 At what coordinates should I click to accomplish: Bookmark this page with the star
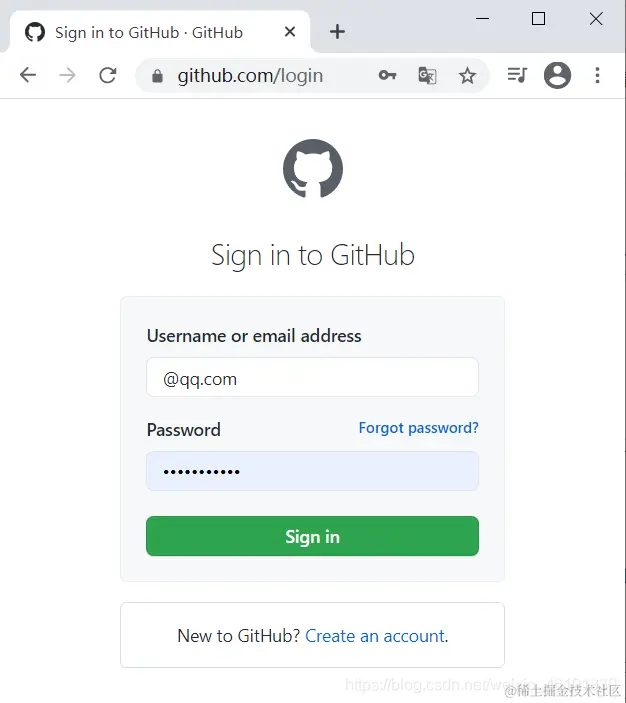(x=467, y=75)
